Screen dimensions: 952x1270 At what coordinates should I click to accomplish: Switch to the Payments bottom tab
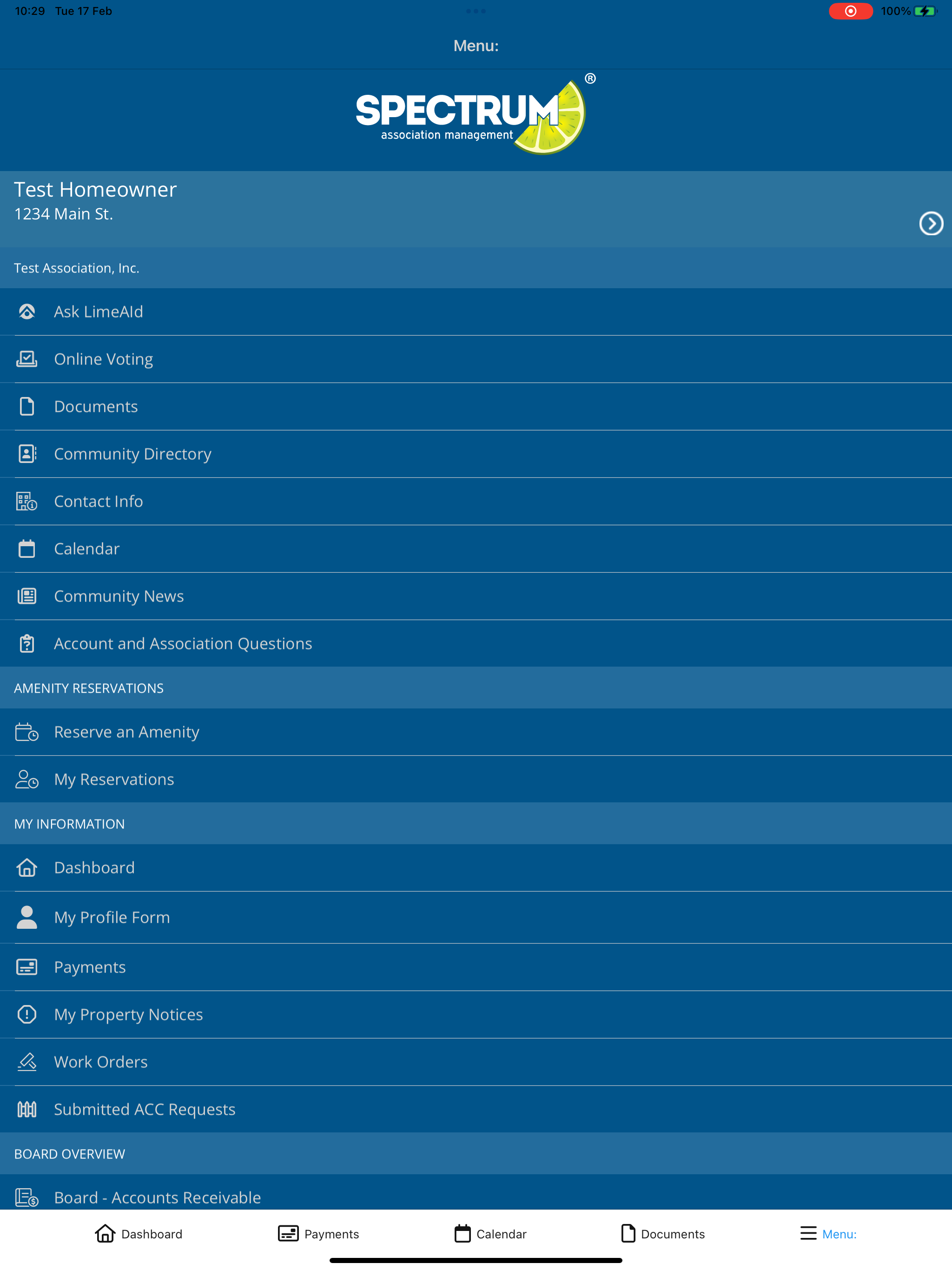[319, 1234]
